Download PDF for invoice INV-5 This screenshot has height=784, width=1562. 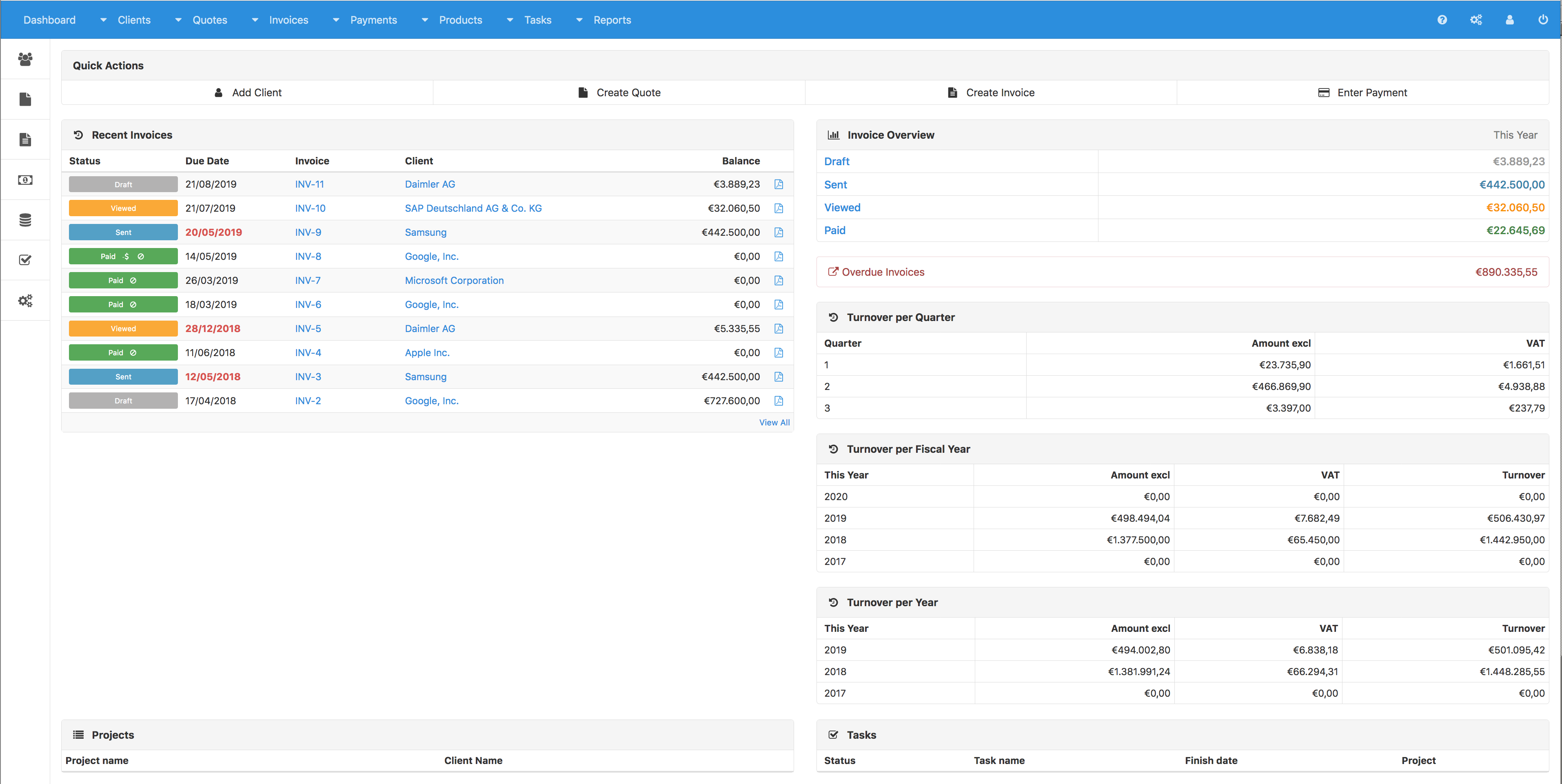point(779,329)
